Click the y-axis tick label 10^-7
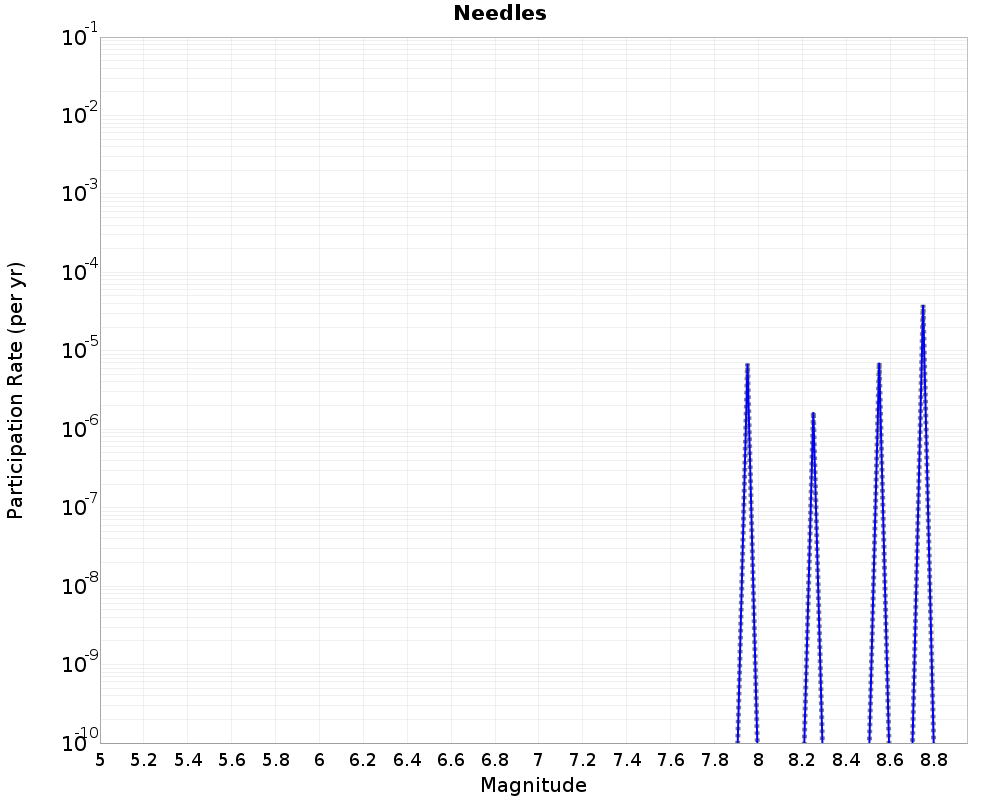1000x800 pixels. pyautogui.click(x=80, y=505)
